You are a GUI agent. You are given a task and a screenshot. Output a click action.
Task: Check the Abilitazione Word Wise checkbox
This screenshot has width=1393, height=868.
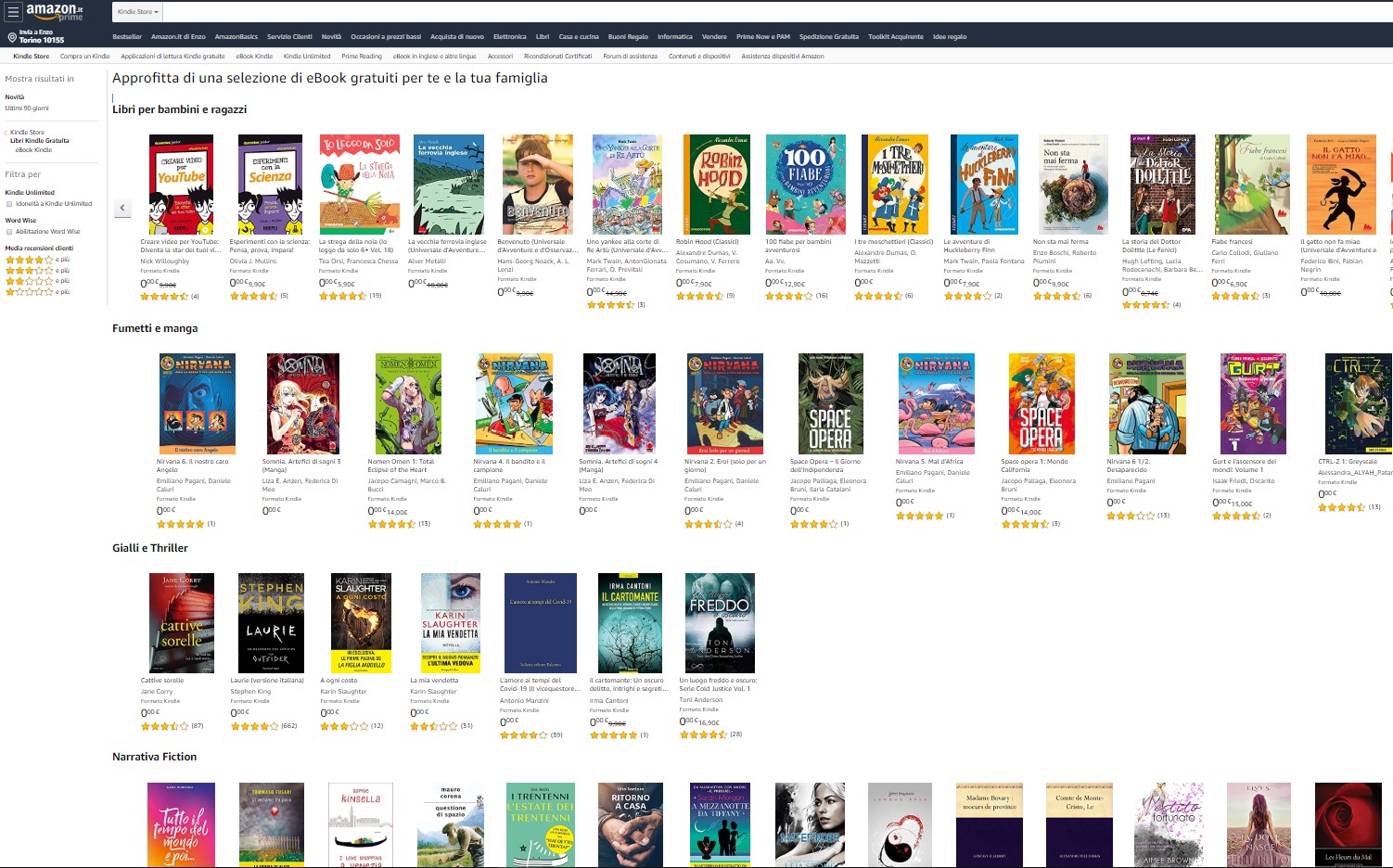(9, 232)
